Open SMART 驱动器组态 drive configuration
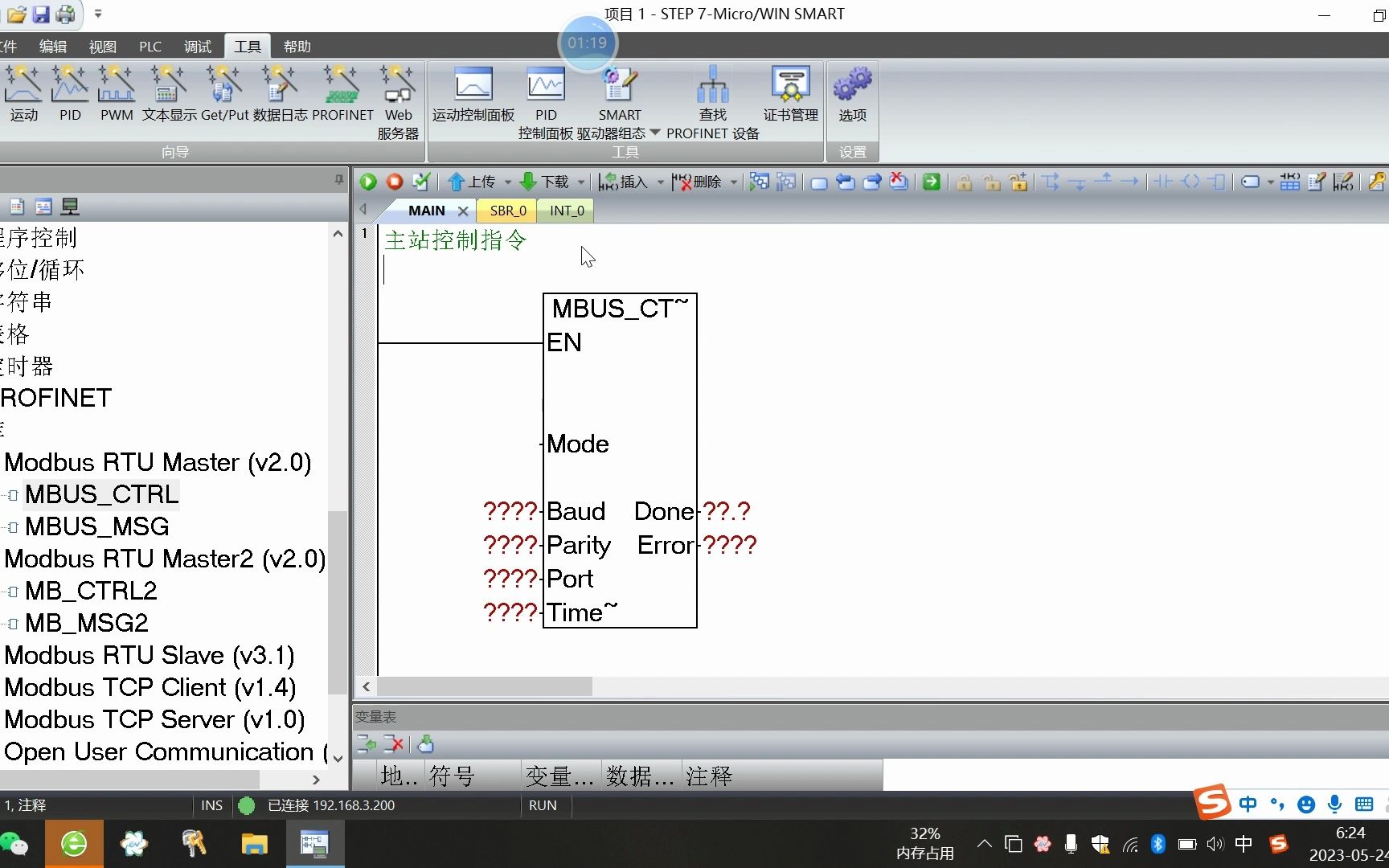The width and height of the screenshot is (1389, 868). click(620, 102)
